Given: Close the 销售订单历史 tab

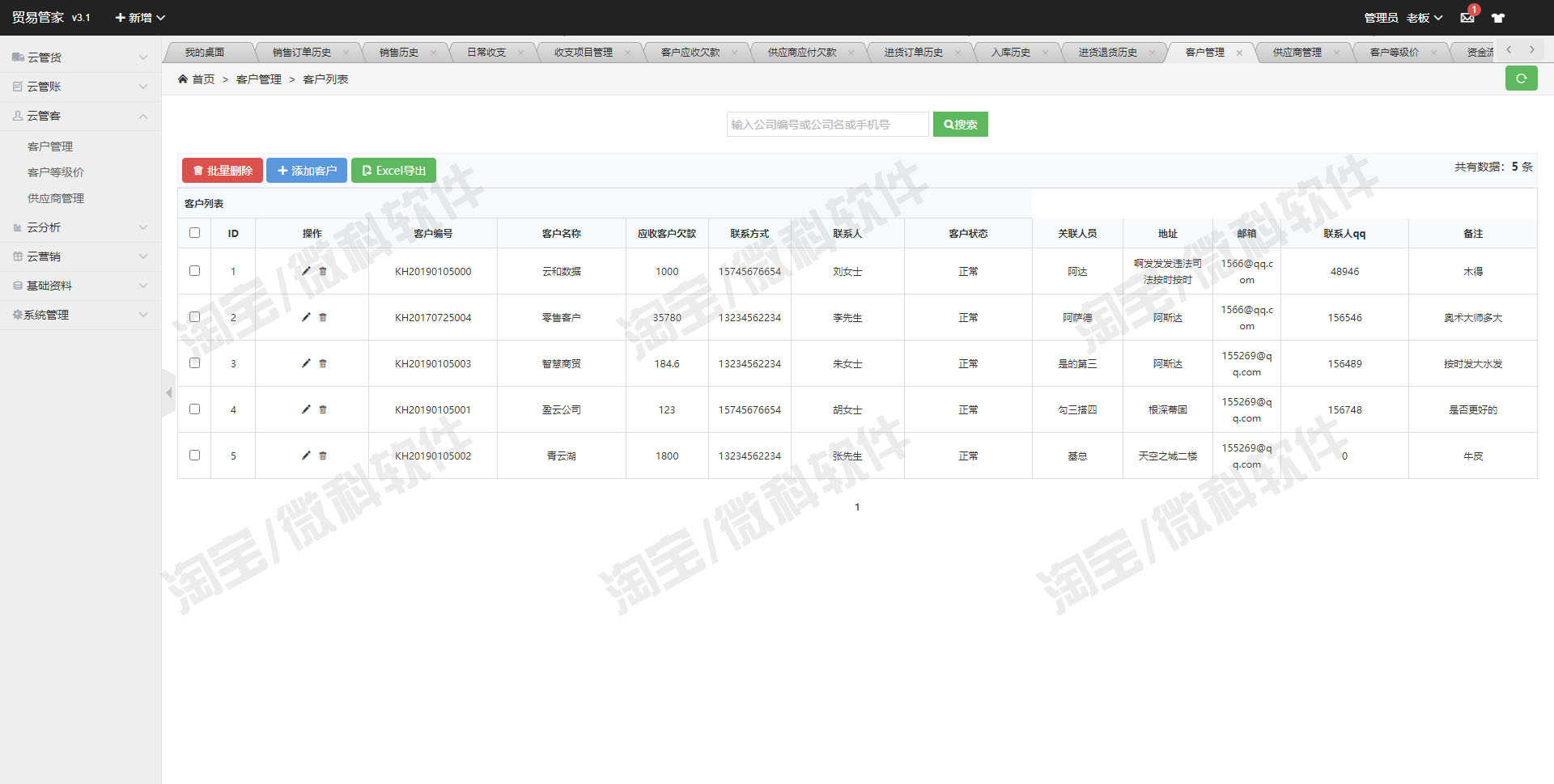Looking at the screenshot, I should pos(346,53).
